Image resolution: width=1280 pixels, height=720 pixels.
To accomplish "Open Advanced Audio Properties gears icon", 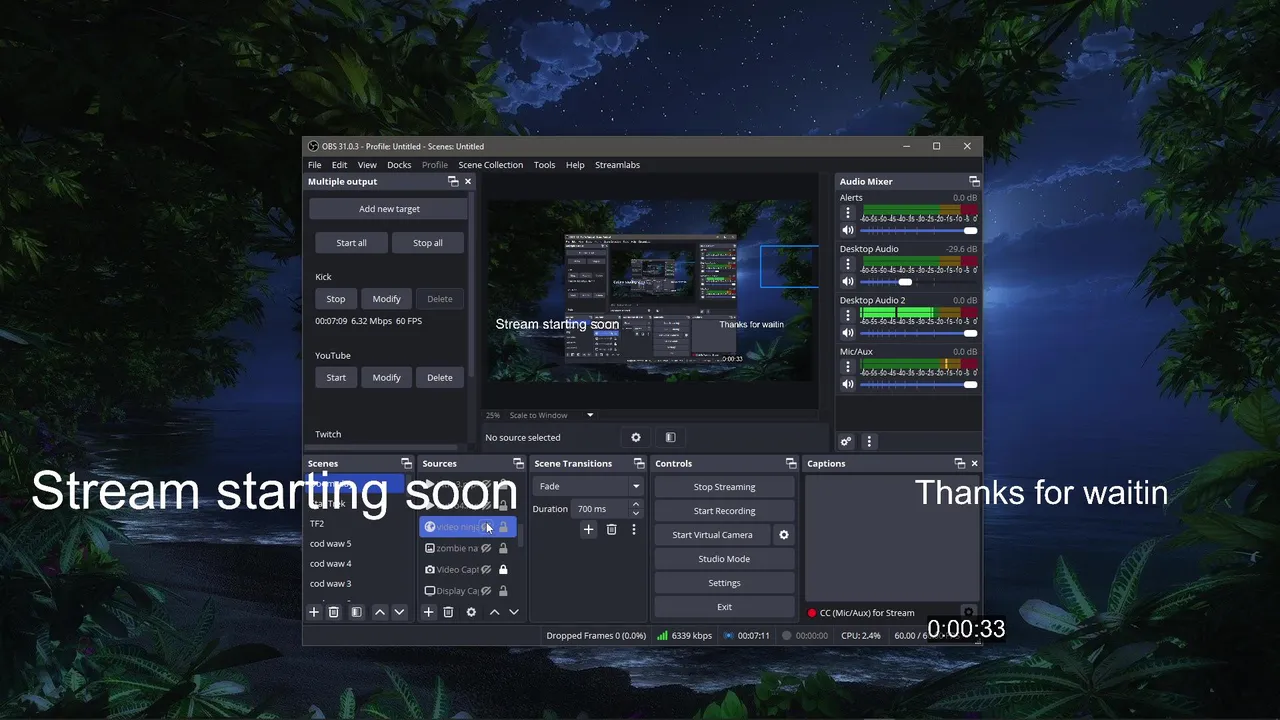I will click(846, 441).
